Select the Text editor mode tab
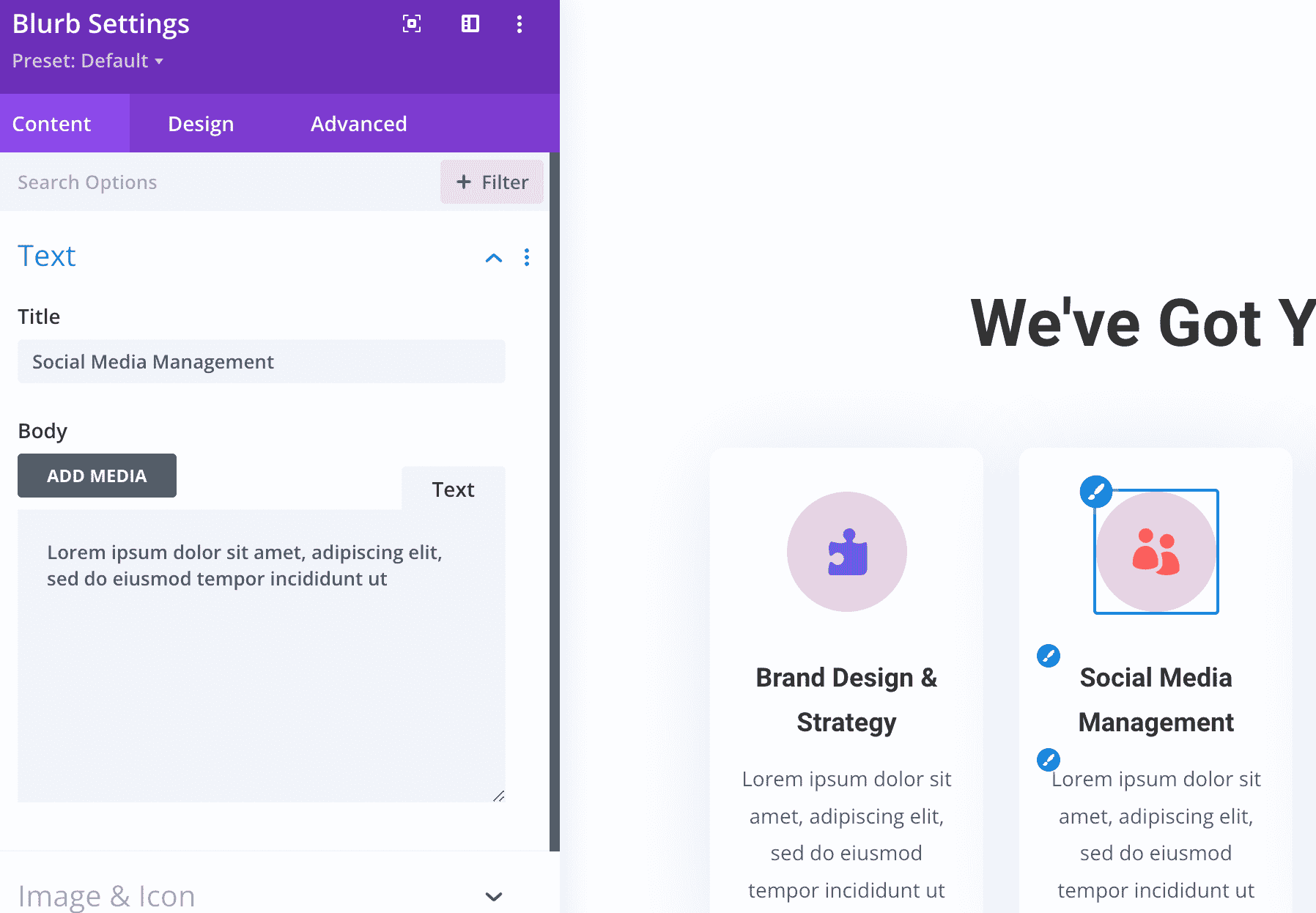 click(x=453, y=489)
